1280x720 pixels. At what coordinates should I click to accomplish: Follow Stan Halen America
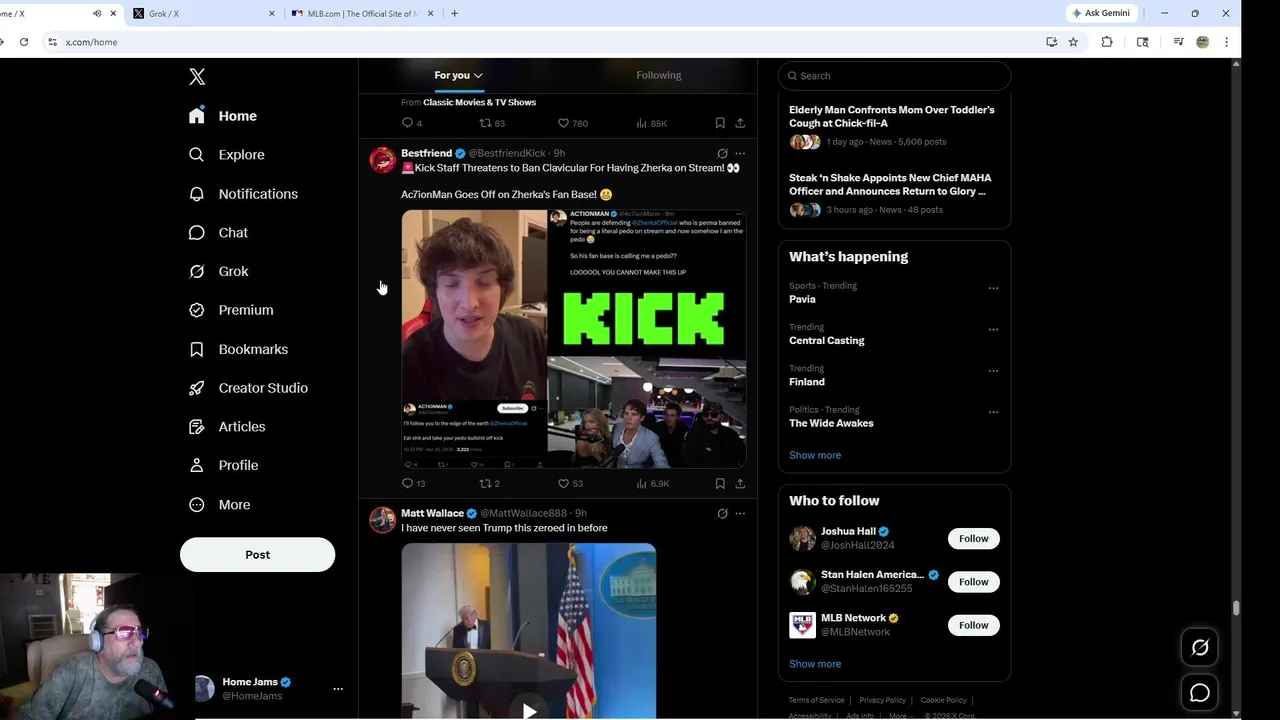pos(973,582)
